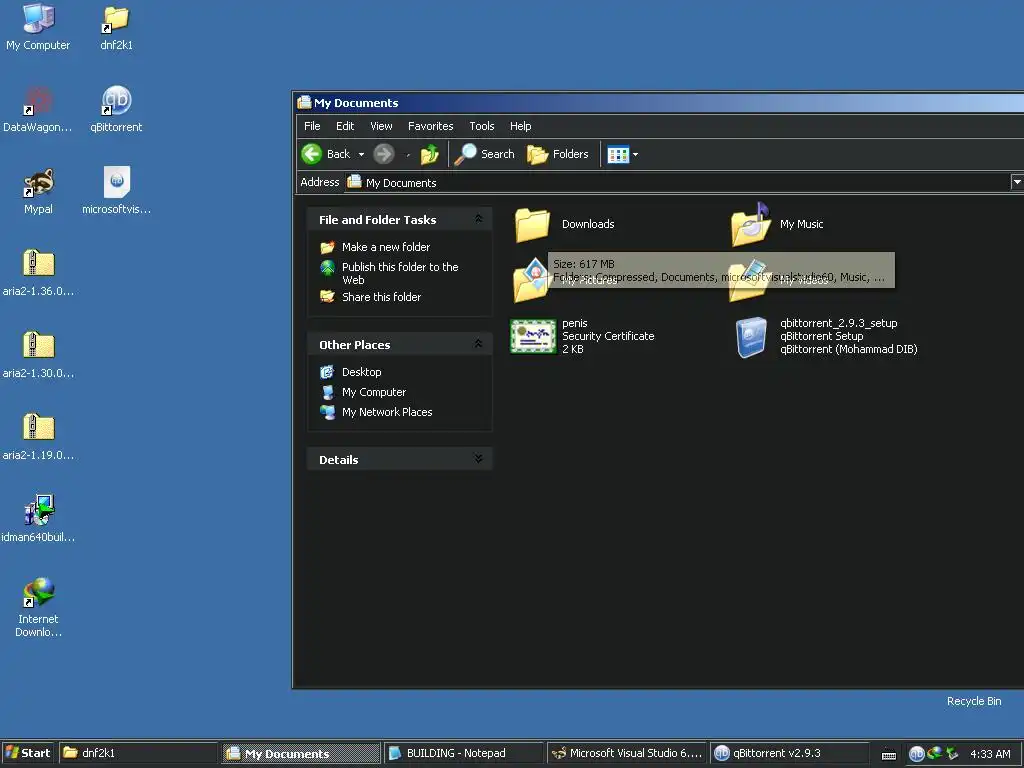Open the Tools menu
This screenshot has width=1024, height=768.
click(482, 126)
